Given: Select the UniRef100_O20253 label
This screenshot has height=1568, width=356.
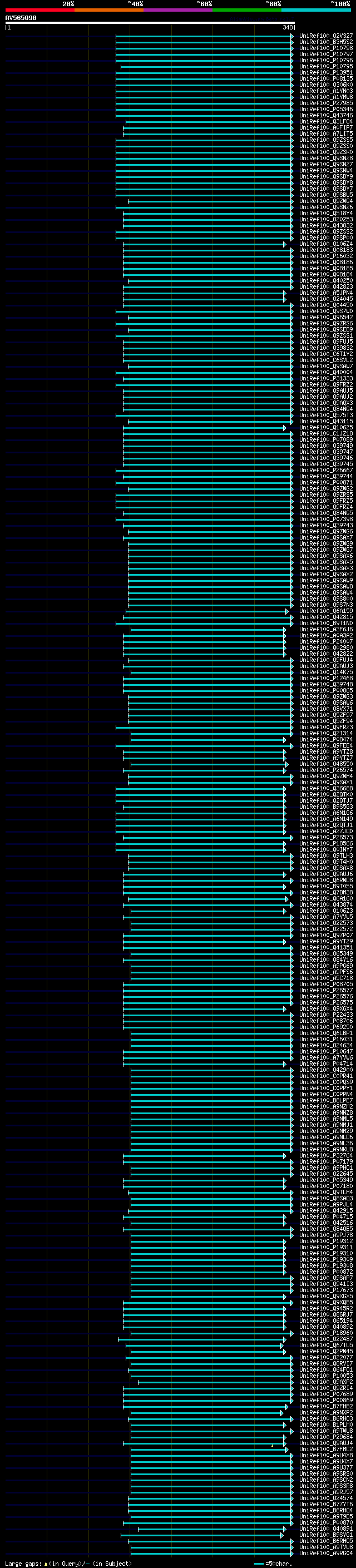Looking at the screenshot, I should coord(326,219).
